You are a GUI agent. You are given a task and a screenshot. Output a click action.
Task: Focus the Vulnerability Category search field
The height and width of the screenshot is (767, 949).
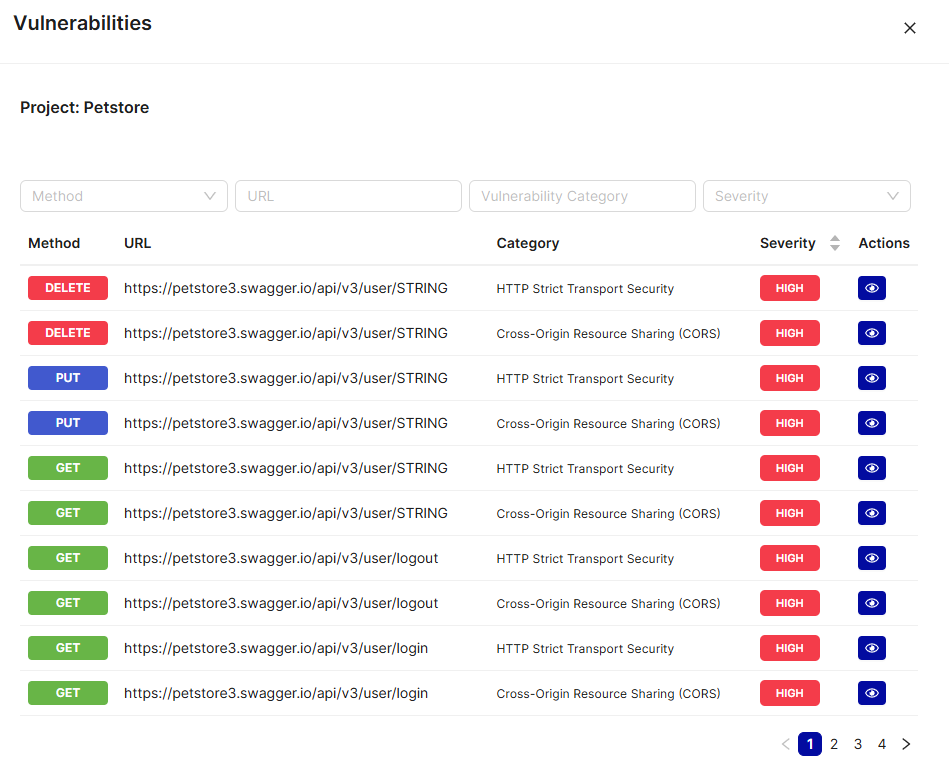pyautogui.click(x=582, y=196)
